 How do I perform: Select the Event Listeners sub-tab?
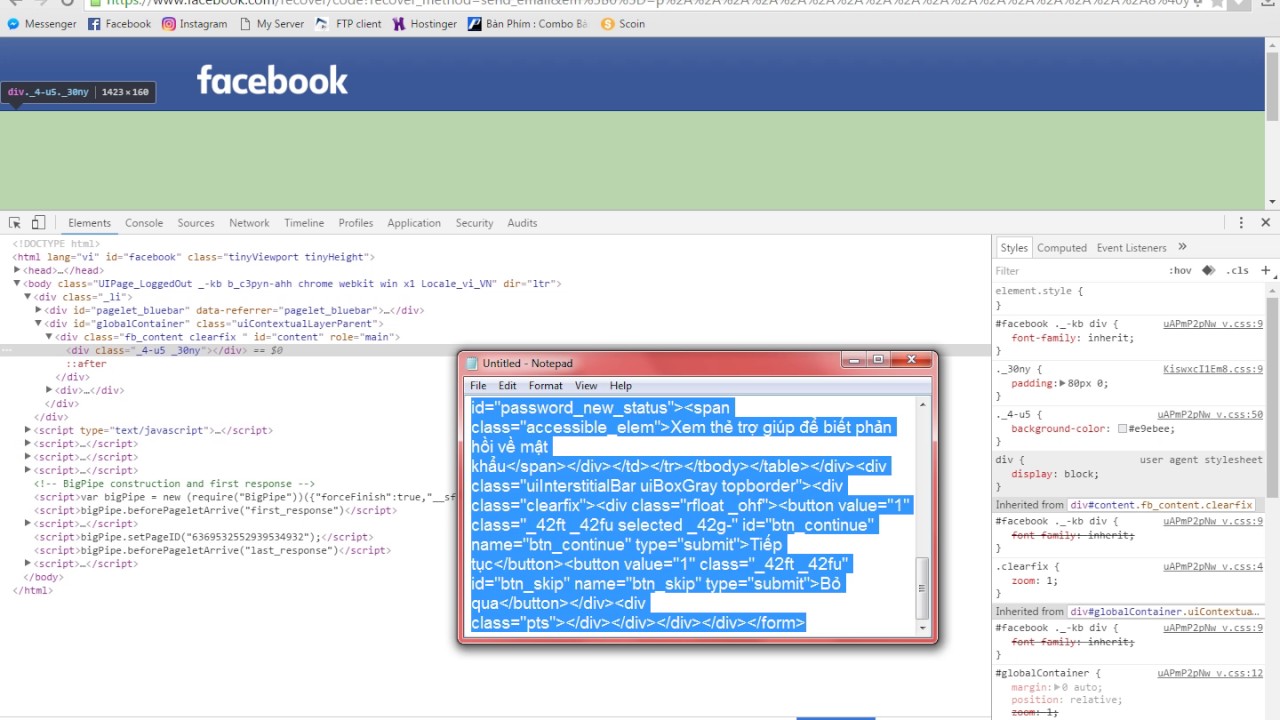click(x=1131, y=248)
